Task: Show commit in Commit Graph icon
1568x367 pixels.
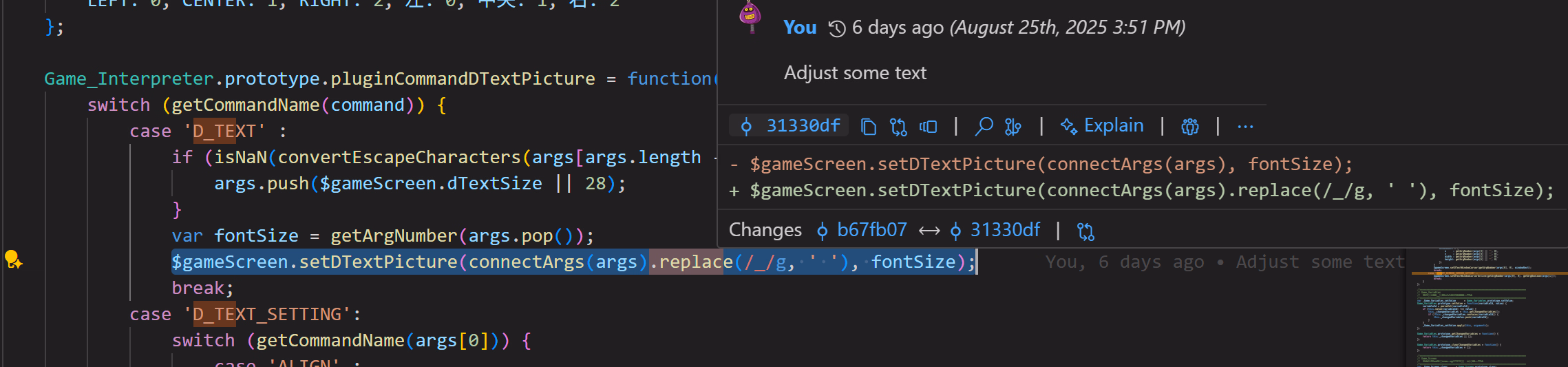Action: pyautogui.click(x=1013, y=127)
